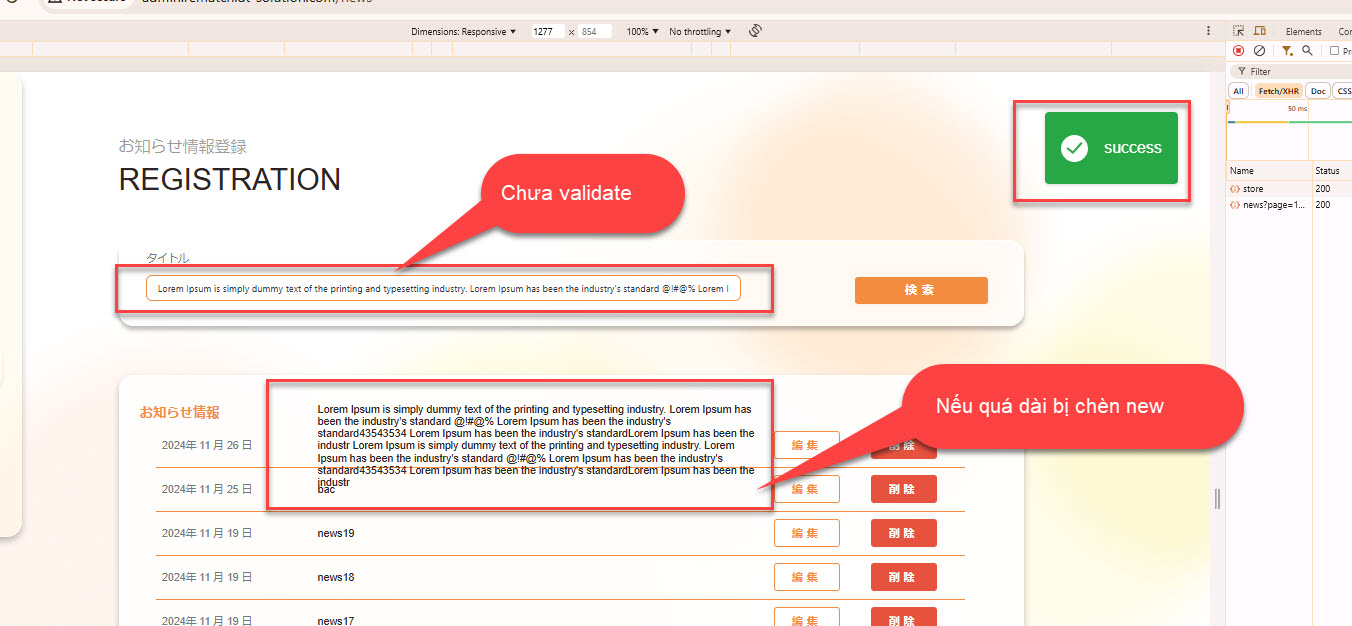Click the network filter funnel icon
This screenshot has height=626, width=1352.
1287,51
